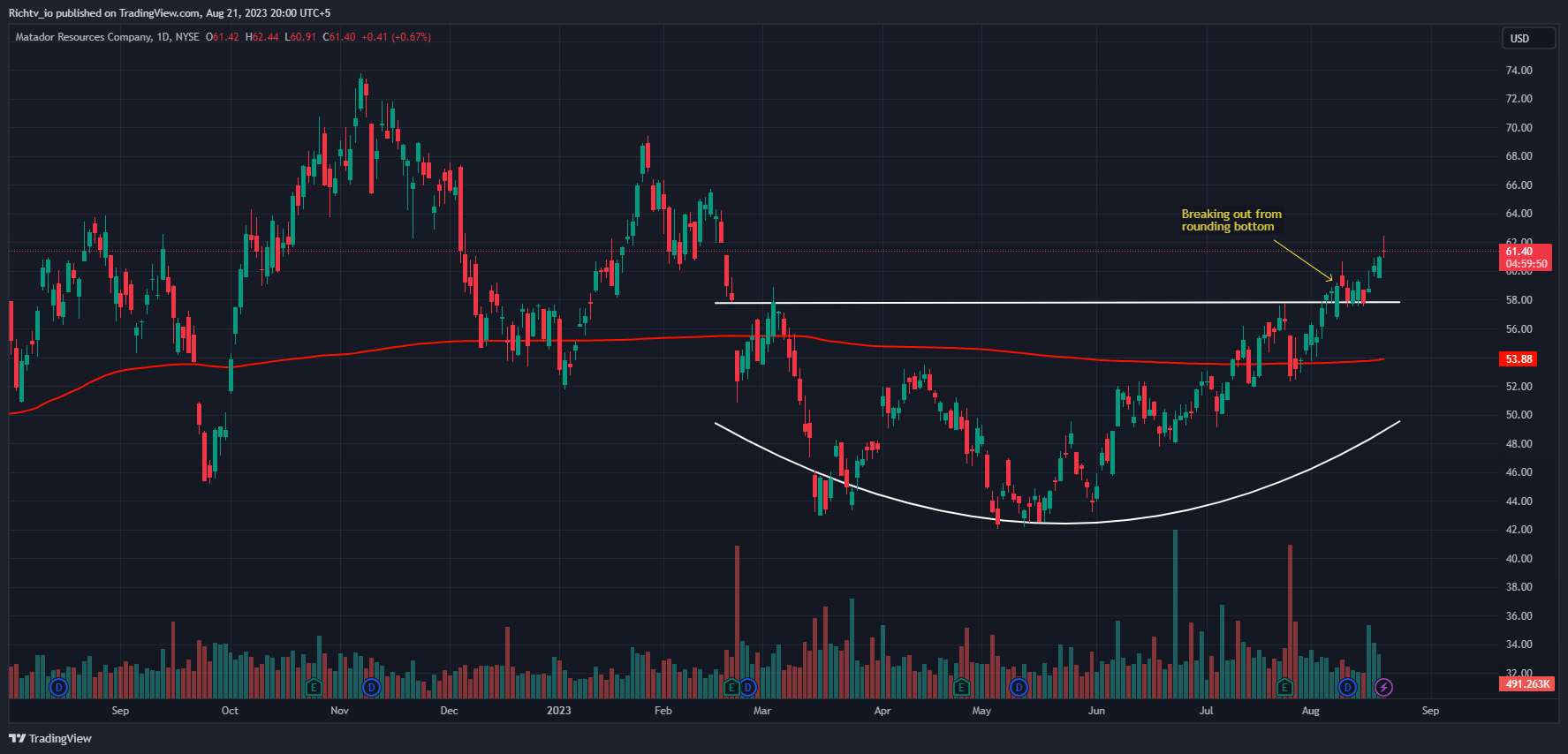The image size is (1568, 754).
Task: Click the Jun label on time axis
Action: [x=1096, y=711]
